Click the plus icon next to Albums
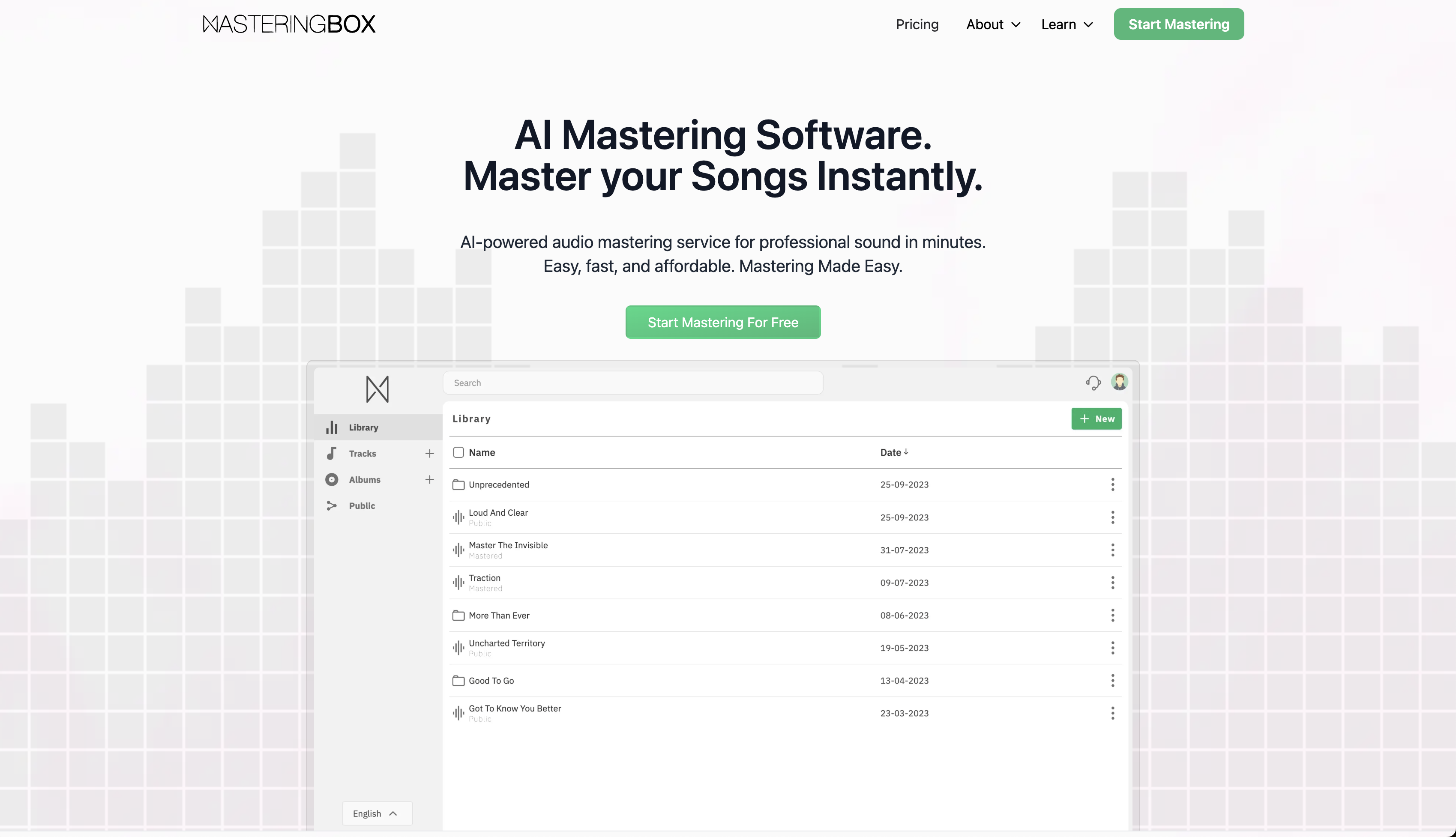This screenshot has width=1456, height=837. [x=429, y=479]
